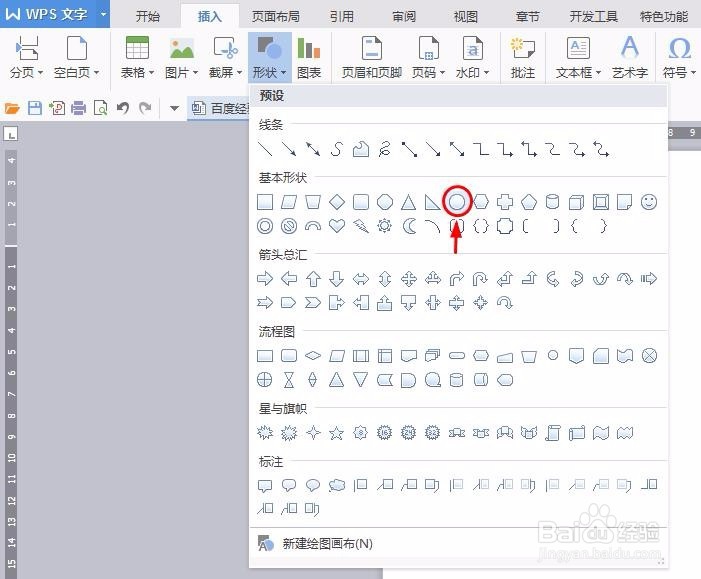The image size is (701, 579).
Task: Switch to the 页面布局 tab
Action: [275, 17]
